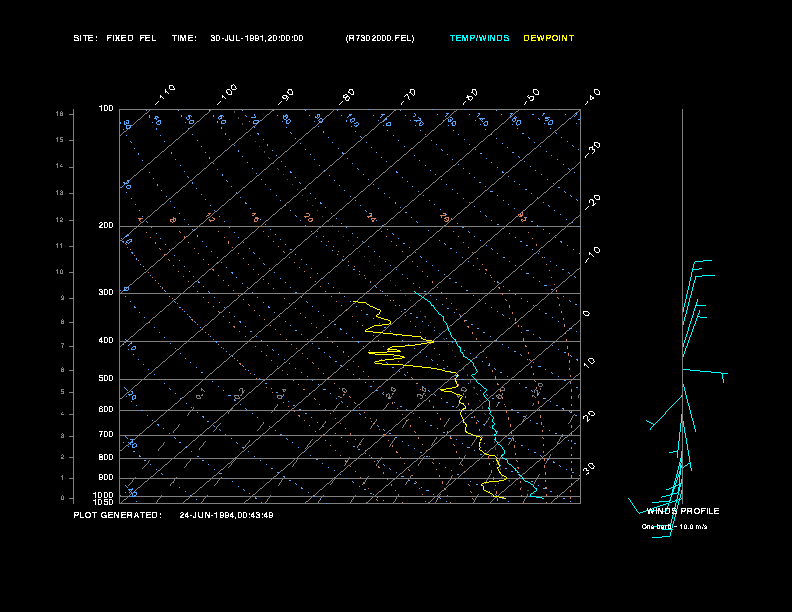792x612 pixels.
Task: Click the 30 temperature label on right edge
Action: (x=589, y=468)
